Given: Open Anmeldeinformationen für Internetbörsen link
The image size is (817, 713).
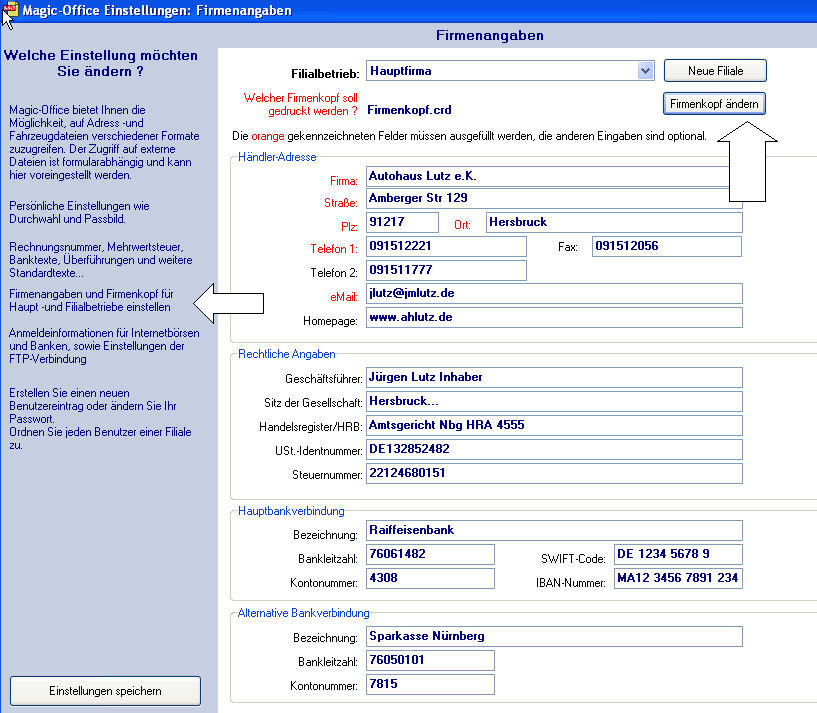Looking at the screenshot, I should (x=104, y=346).
